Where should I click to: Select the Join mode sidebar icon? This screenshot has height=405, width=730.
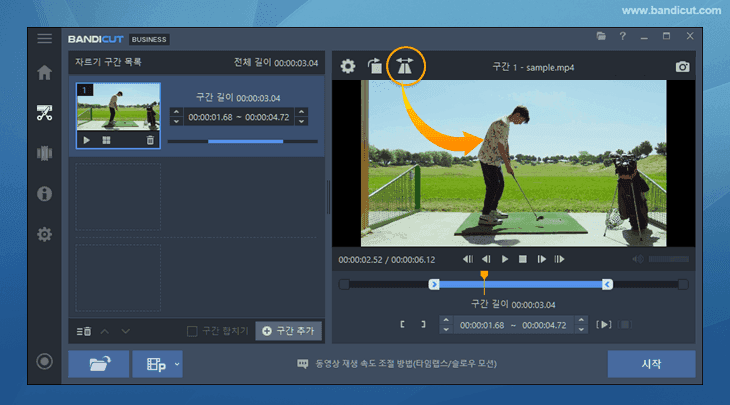point(45,153)
